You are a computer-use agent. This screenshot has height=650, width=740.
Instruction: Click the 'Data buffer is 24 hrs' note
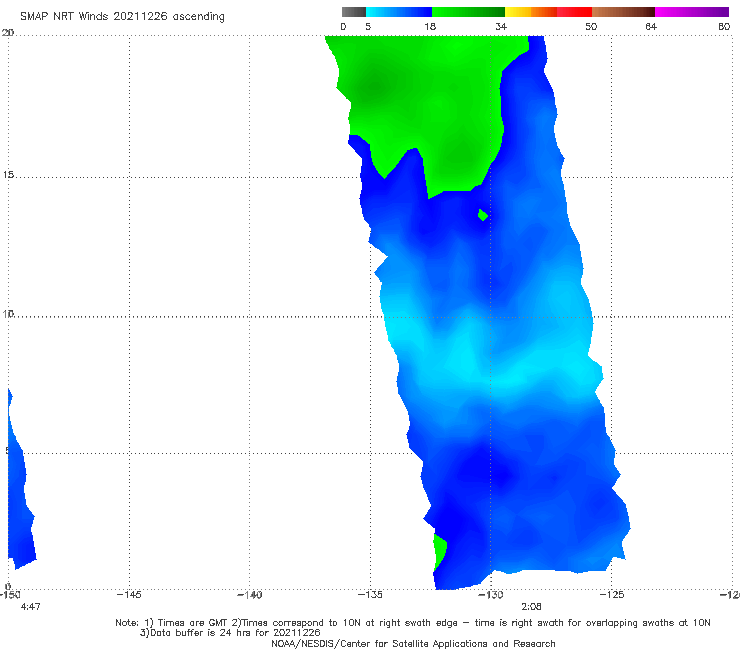[230, 633]
